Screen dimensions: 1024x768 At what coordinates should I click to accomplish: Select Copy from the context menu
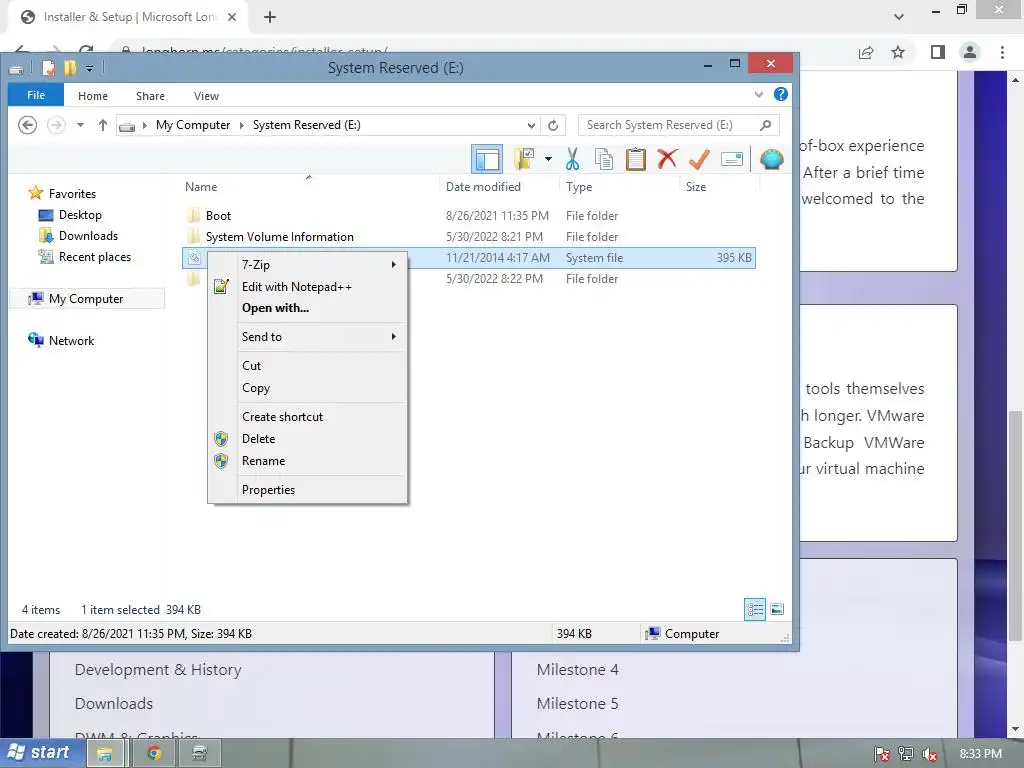pos(308,388)
